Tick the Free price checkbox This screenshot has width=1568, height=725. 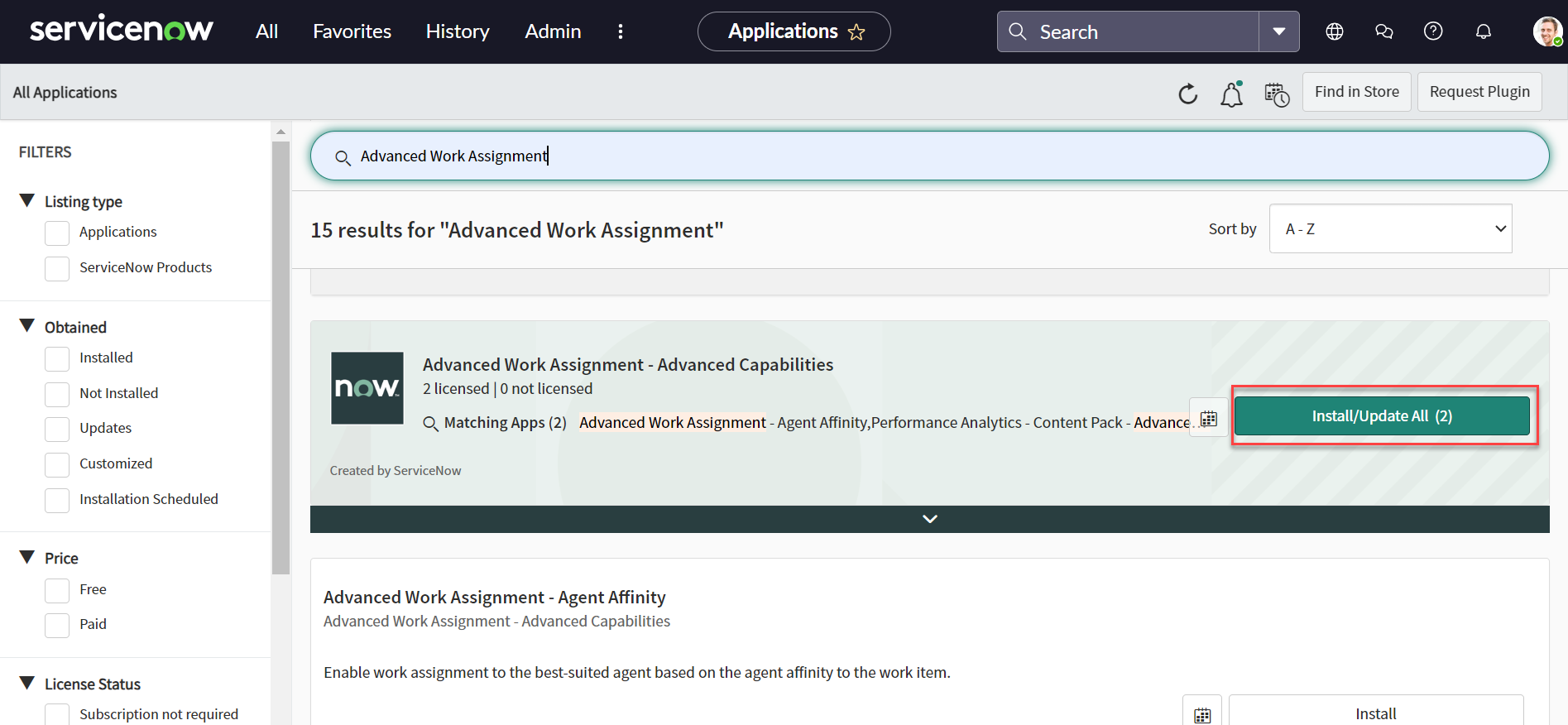[57, 591]
